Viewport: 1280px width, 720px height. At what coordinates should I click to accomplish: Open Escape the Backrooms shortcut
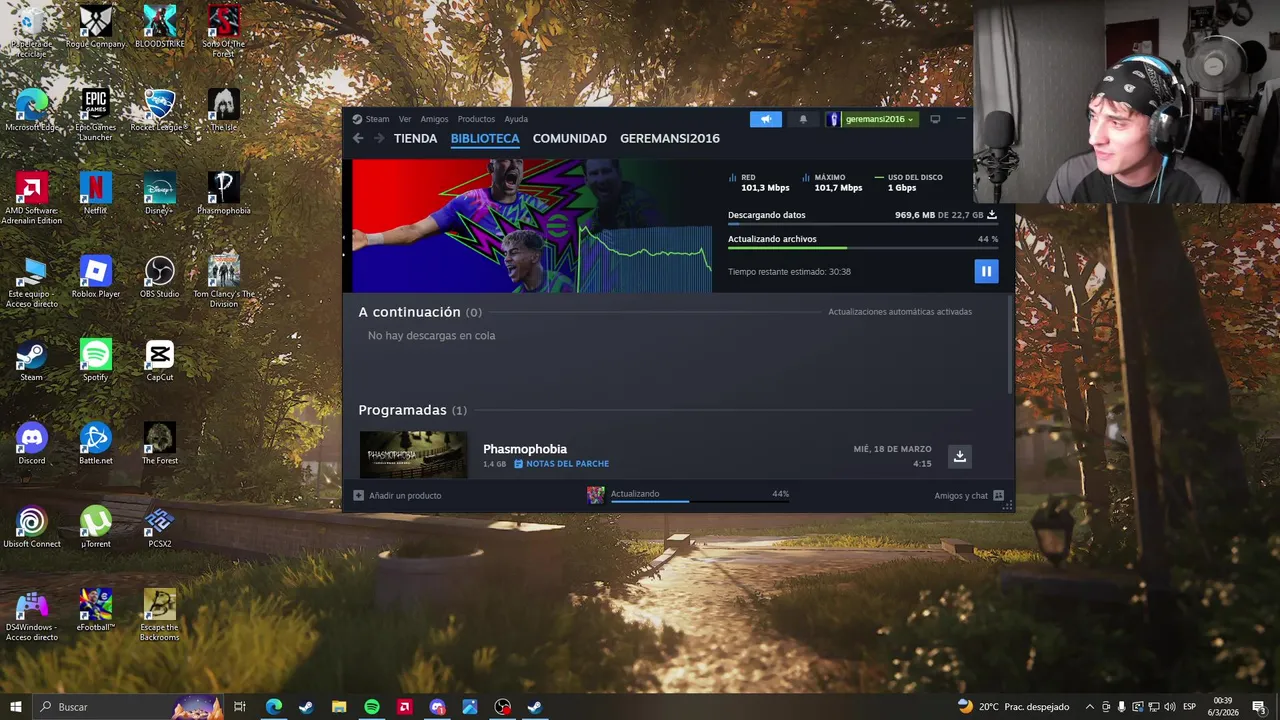tap(159, 616)
